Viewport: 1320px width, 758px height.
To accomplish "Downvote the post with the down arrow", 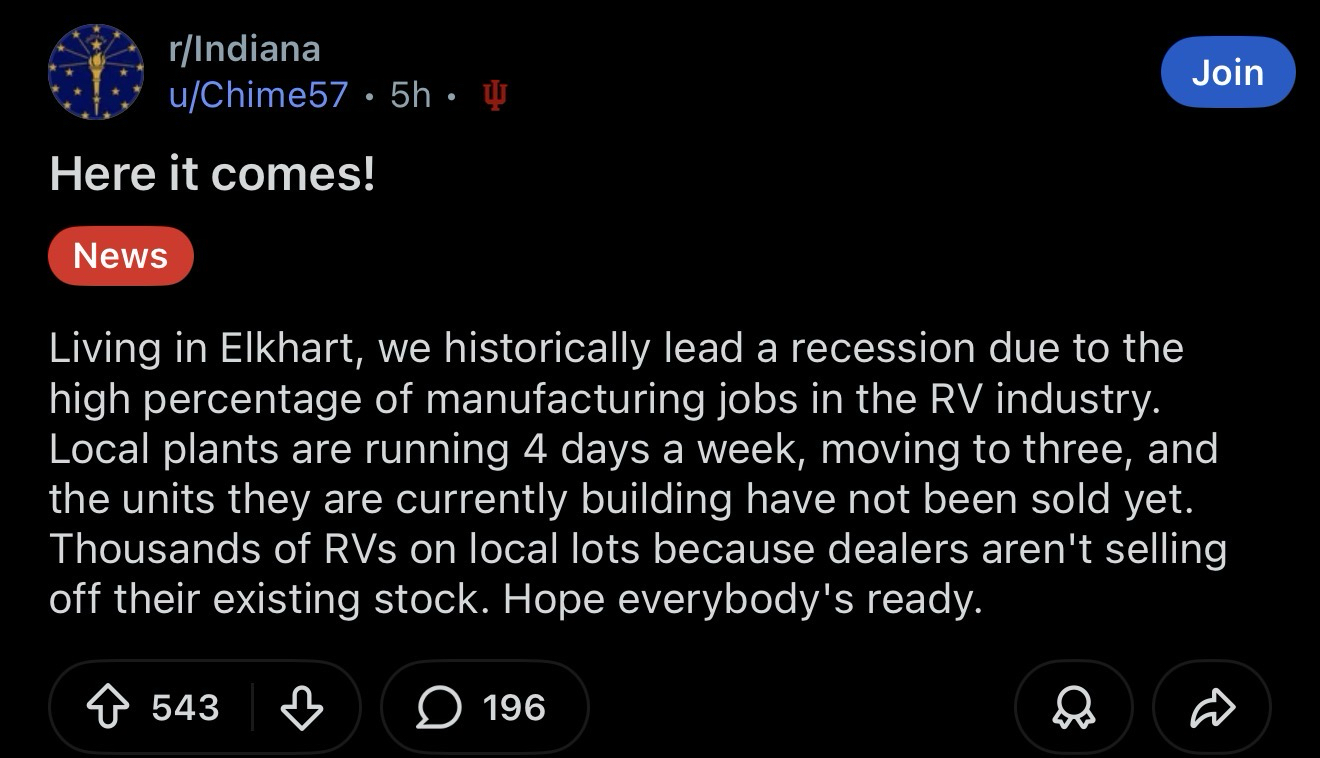I will point(301,708).
